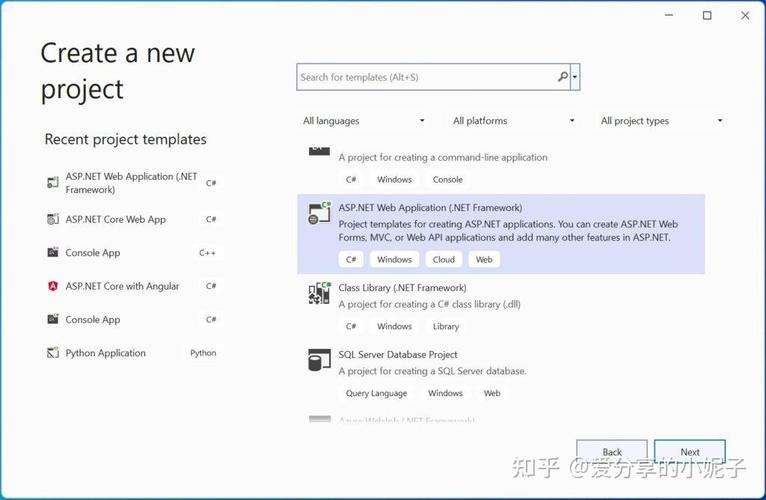Click the C# Console App recent icon
Screen dimensions: 766x500
click(53, 319)
